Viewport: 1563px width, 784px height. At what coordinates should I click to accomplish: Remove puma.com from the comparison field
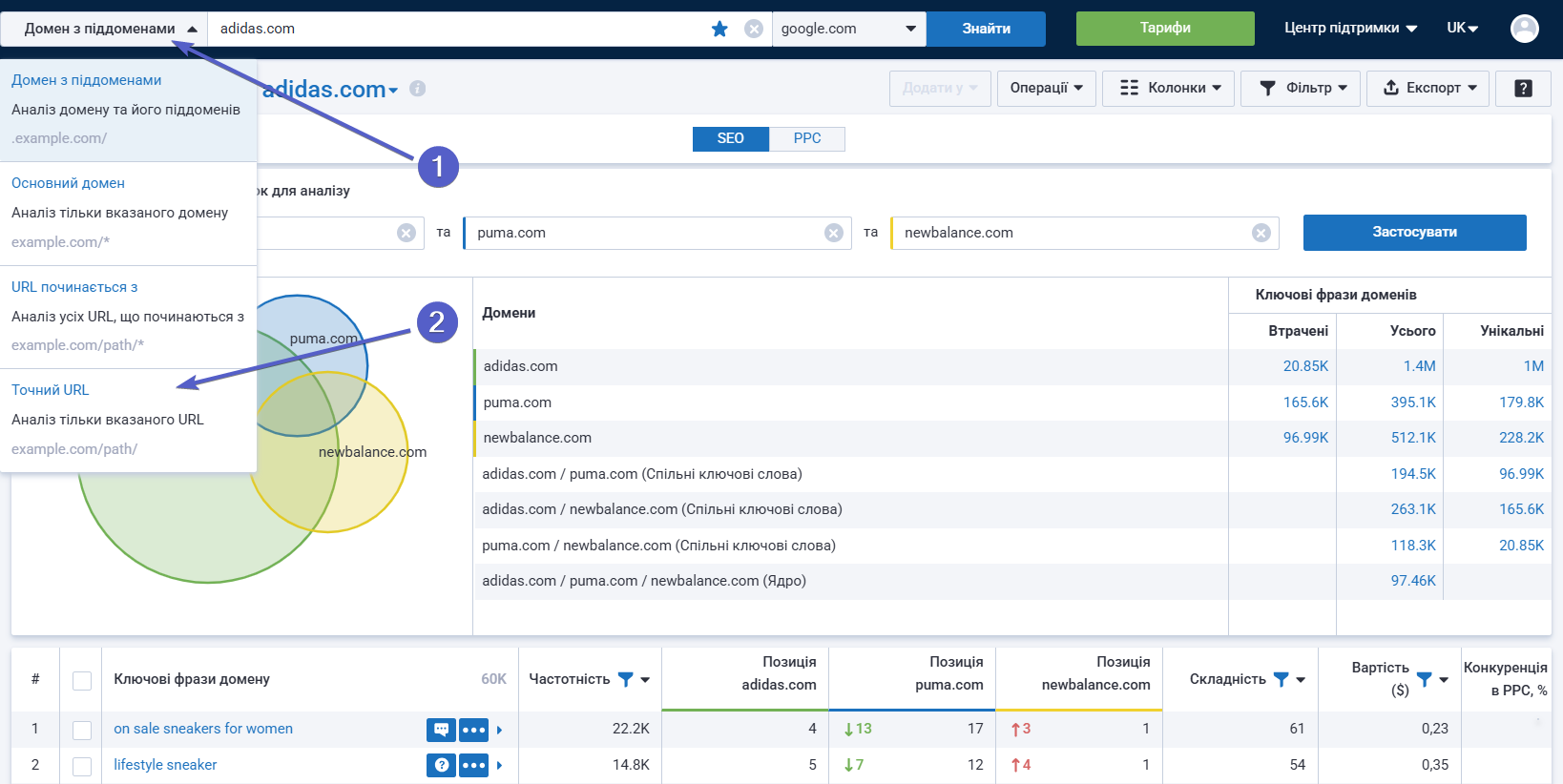point(834,233)
